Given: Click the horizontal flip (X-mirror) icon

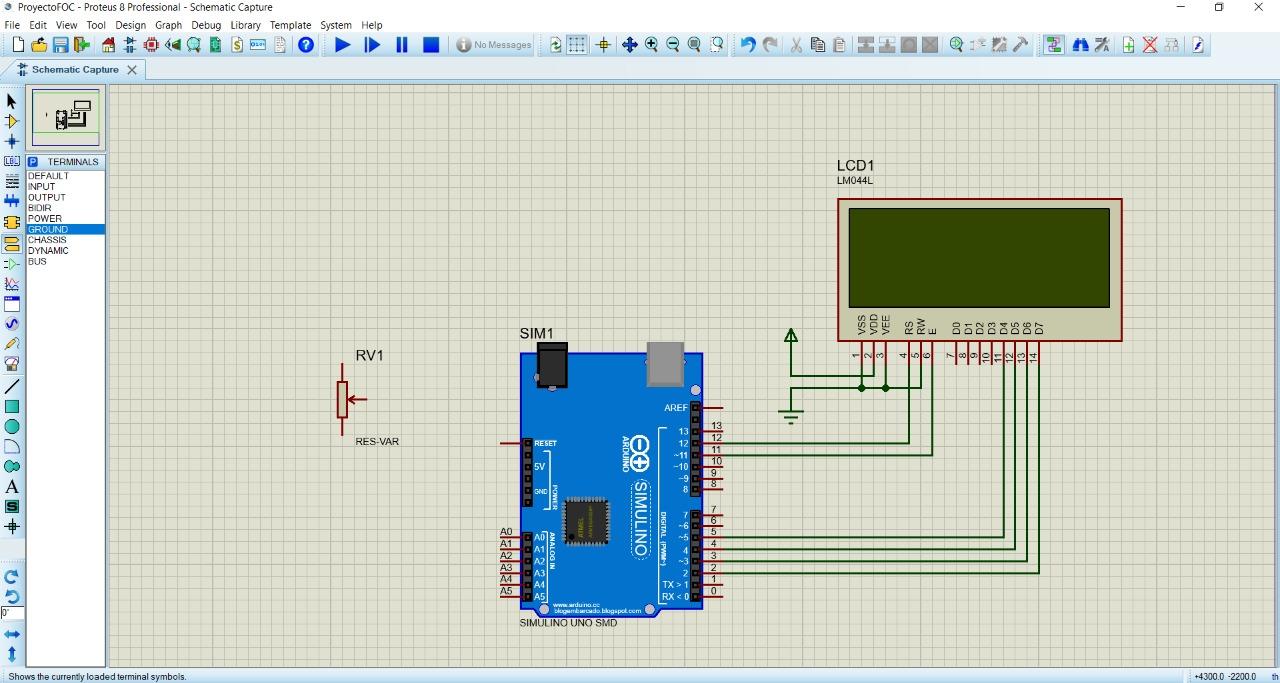Looking at the screenshot, I should pos(12,634).
